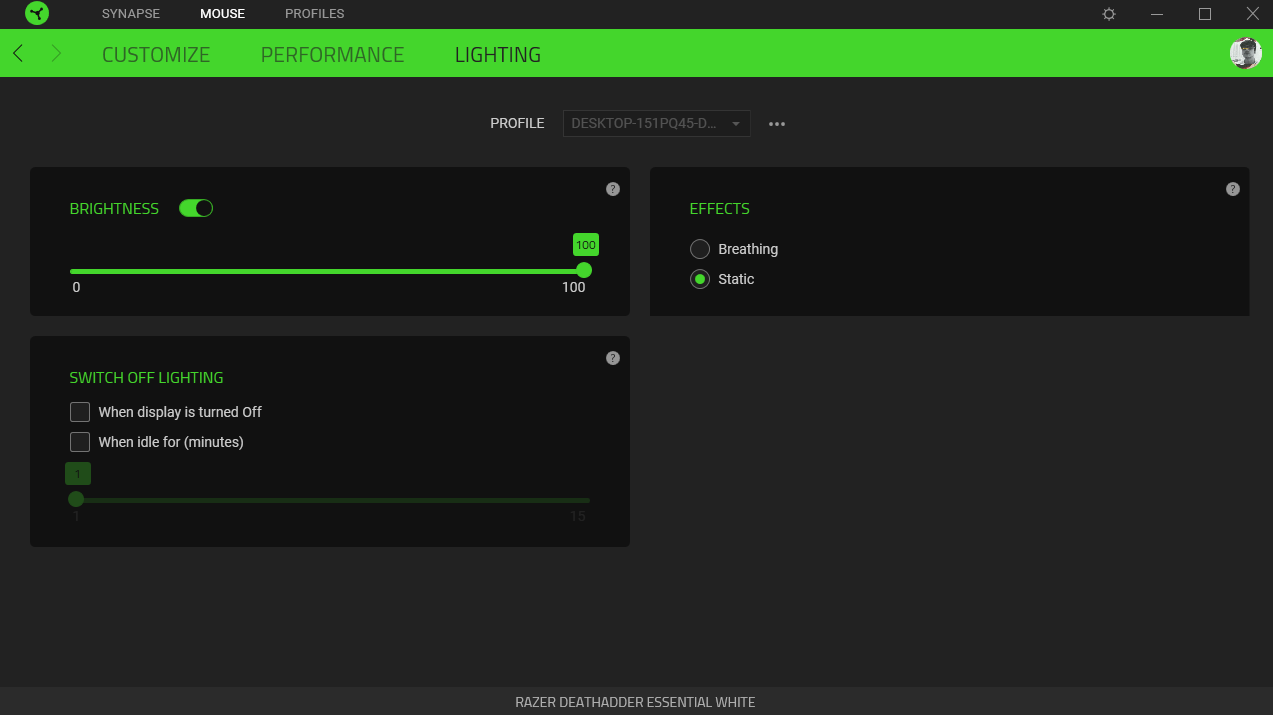The image size is (1273, 715).
Task: Click the Razer logo icon
Action: click(37, 14)
